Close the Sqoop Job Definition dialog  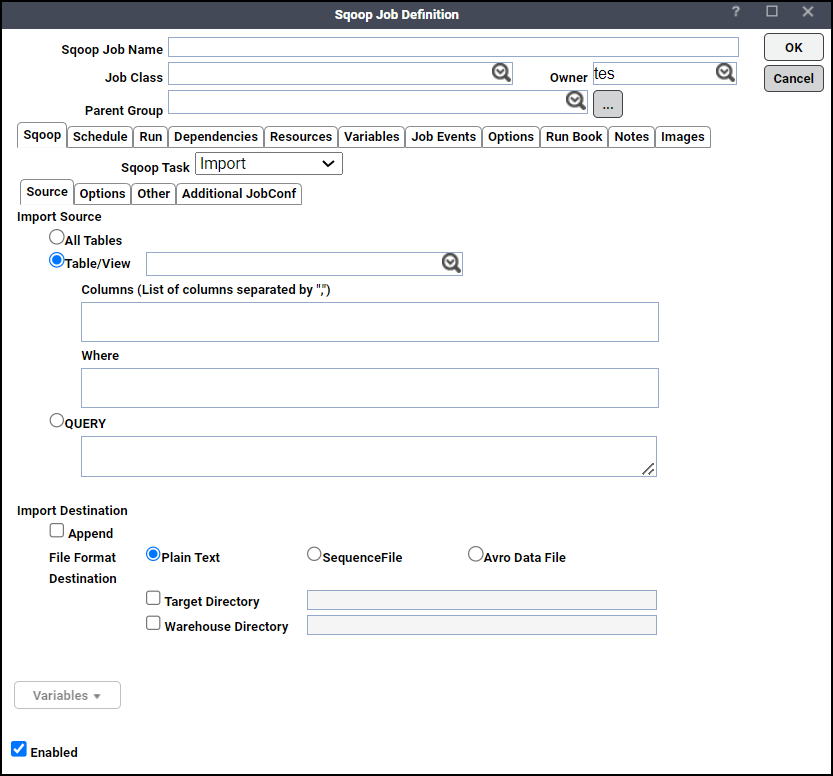[x=808, y=11]
